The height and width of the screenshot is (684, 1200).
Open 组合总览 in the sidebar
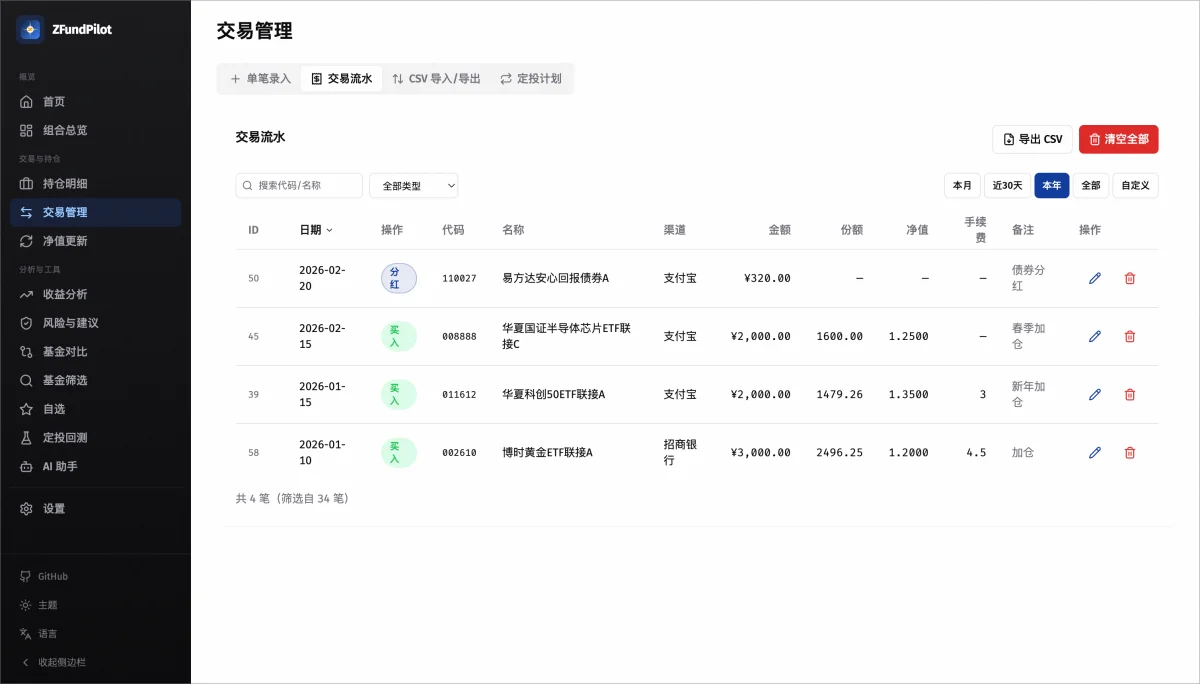tap(95, 130)
